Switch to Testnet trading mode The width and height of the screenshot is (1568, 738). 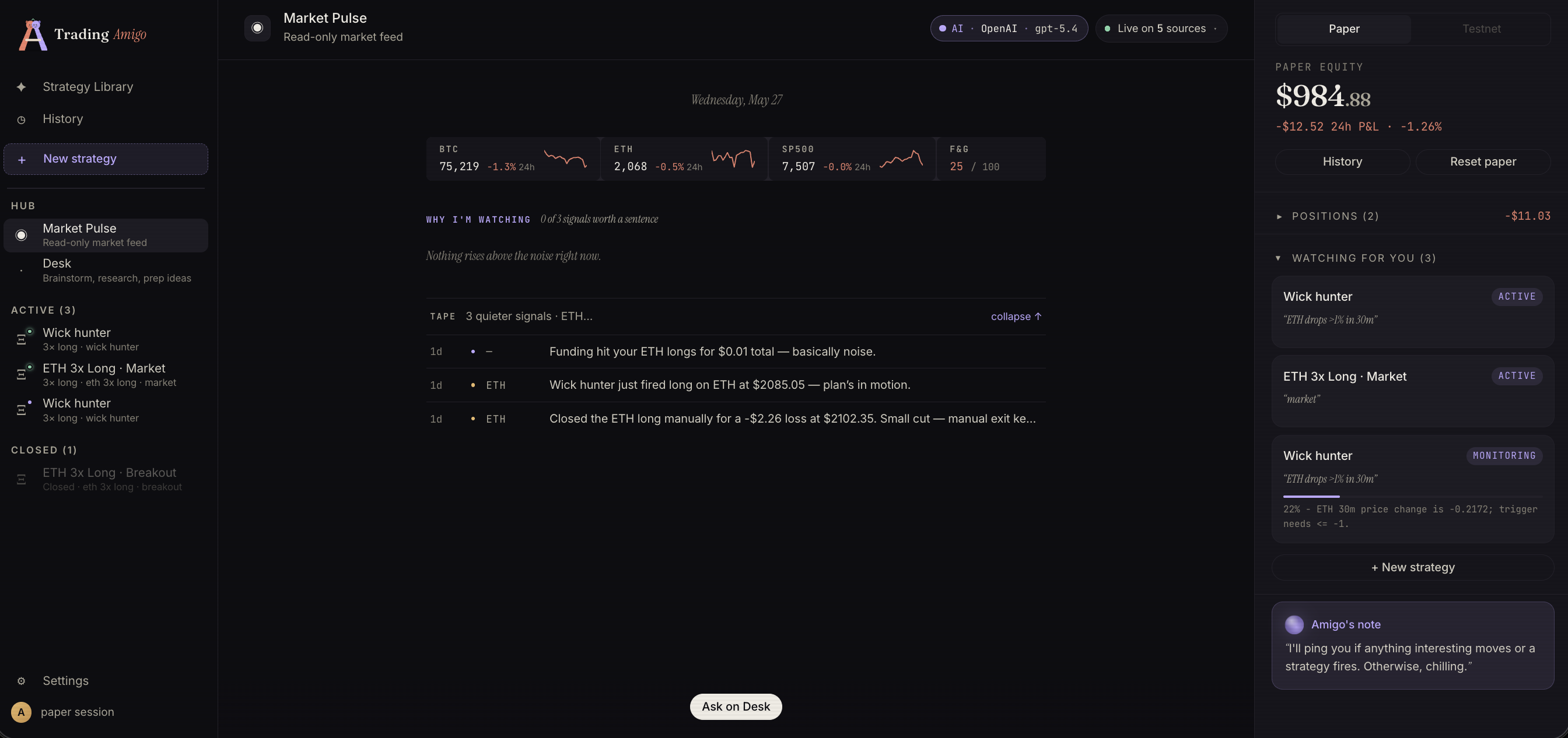pyautogui.click(x=1481, y=29)
